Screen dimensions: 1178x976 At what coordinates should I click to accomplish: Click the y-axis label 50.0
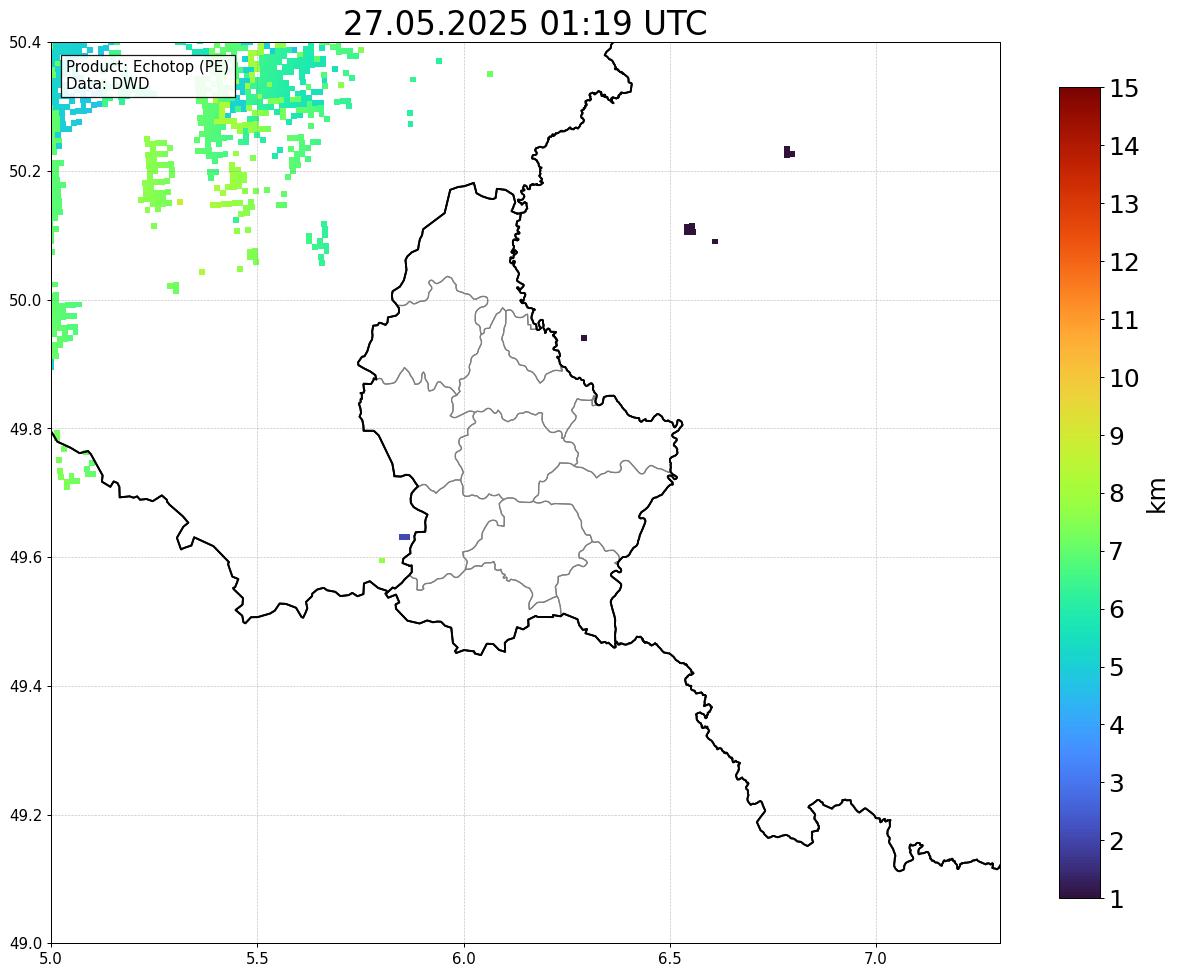coord(24,301)
